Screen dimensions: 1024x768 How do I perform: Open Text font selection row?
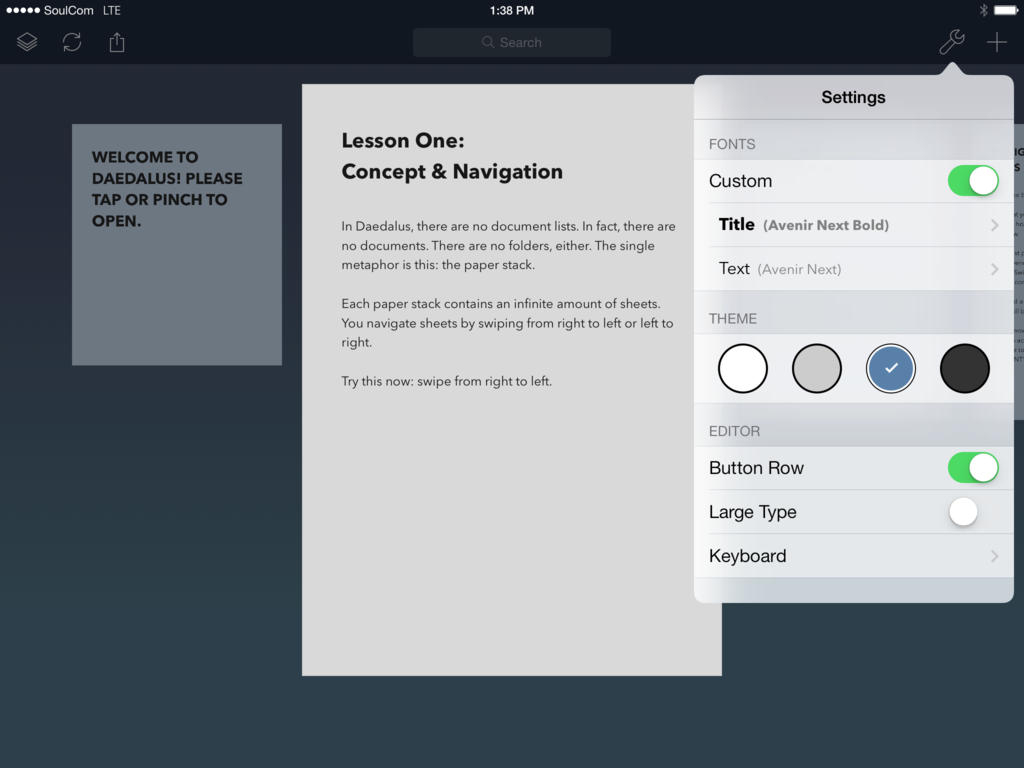point(854,269)
